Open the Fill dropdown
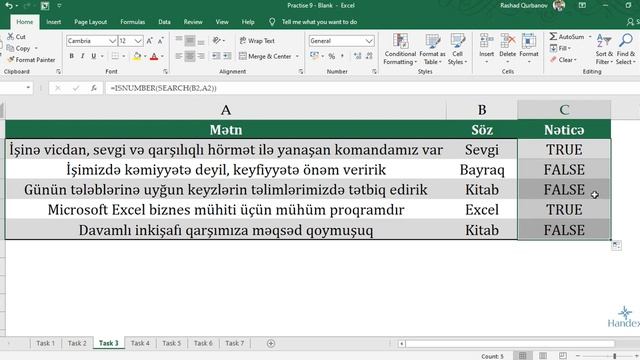This screenshot has width=640, height=360. click(560, 48)
